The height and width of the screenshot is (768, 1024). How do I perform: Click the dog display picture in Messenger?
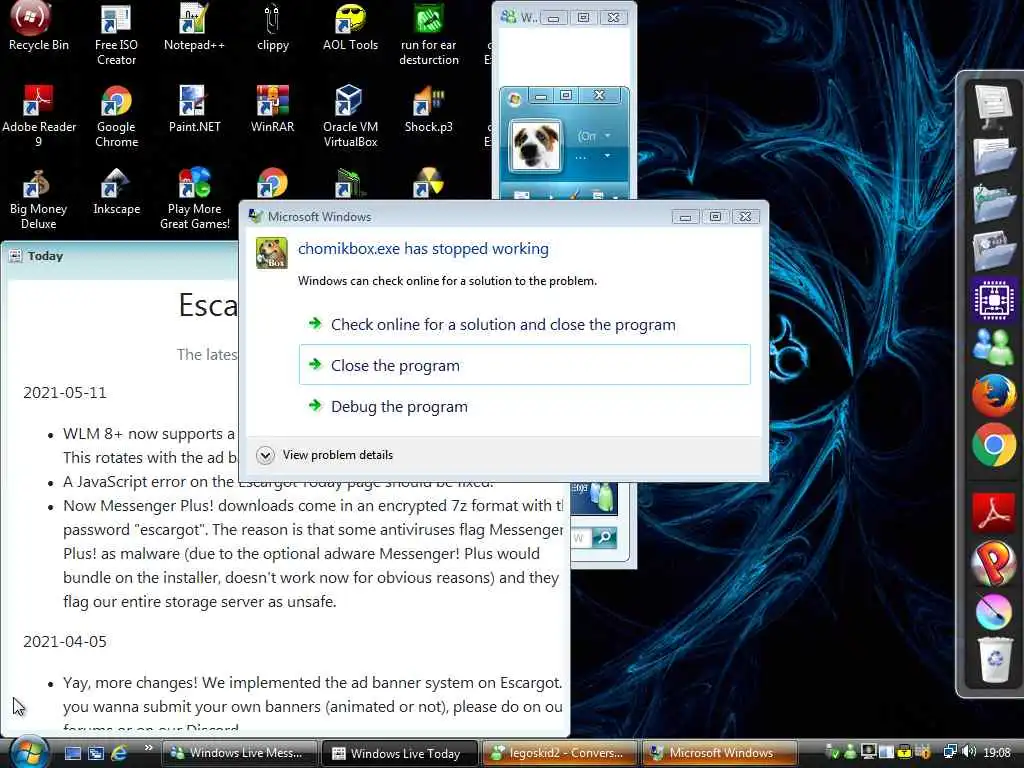[x=535, y=145]
